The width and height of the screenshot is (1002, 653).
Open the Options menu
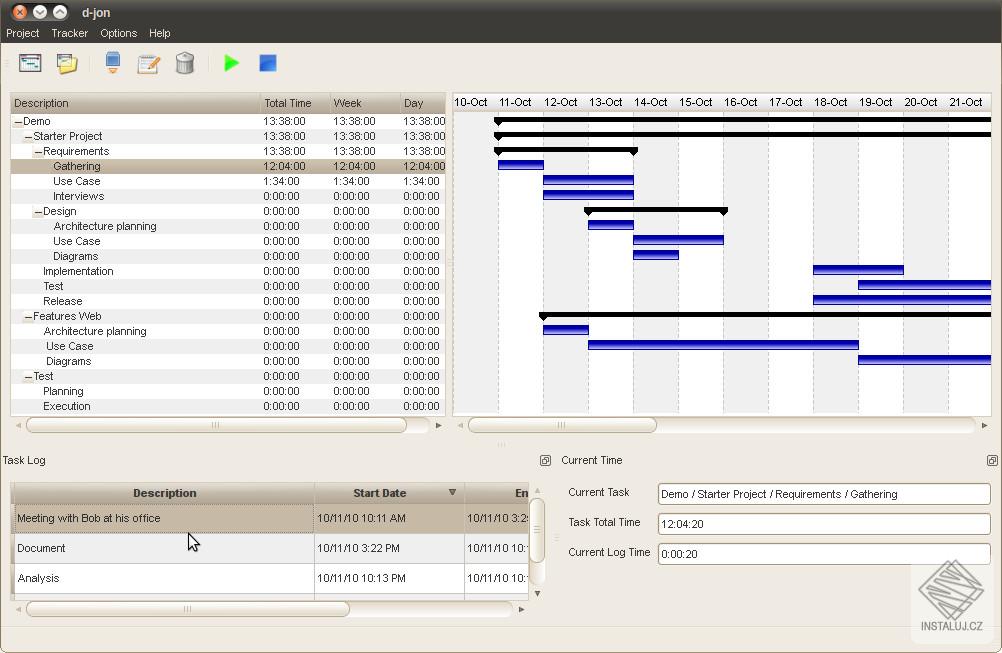[118, 33]
